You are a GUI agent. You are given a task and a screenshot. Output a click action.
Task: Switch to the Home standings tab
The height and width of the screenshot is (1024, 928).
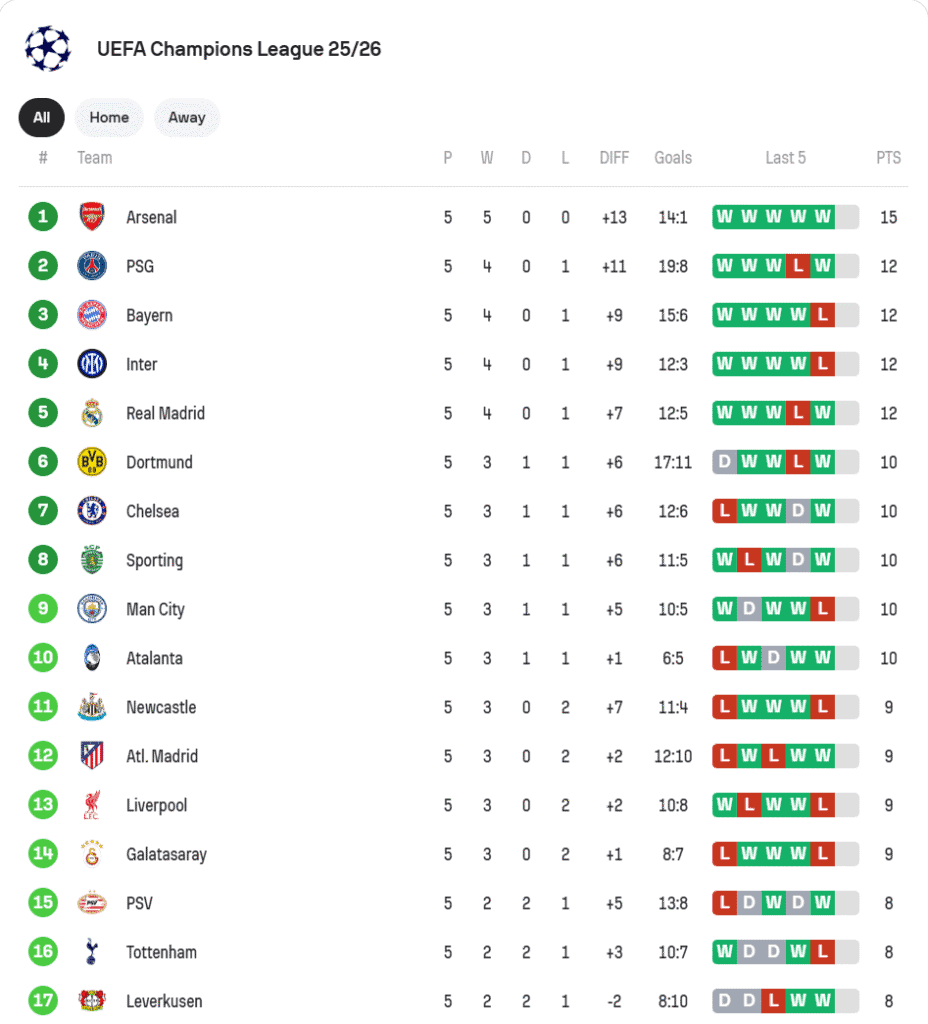[109, 118]
